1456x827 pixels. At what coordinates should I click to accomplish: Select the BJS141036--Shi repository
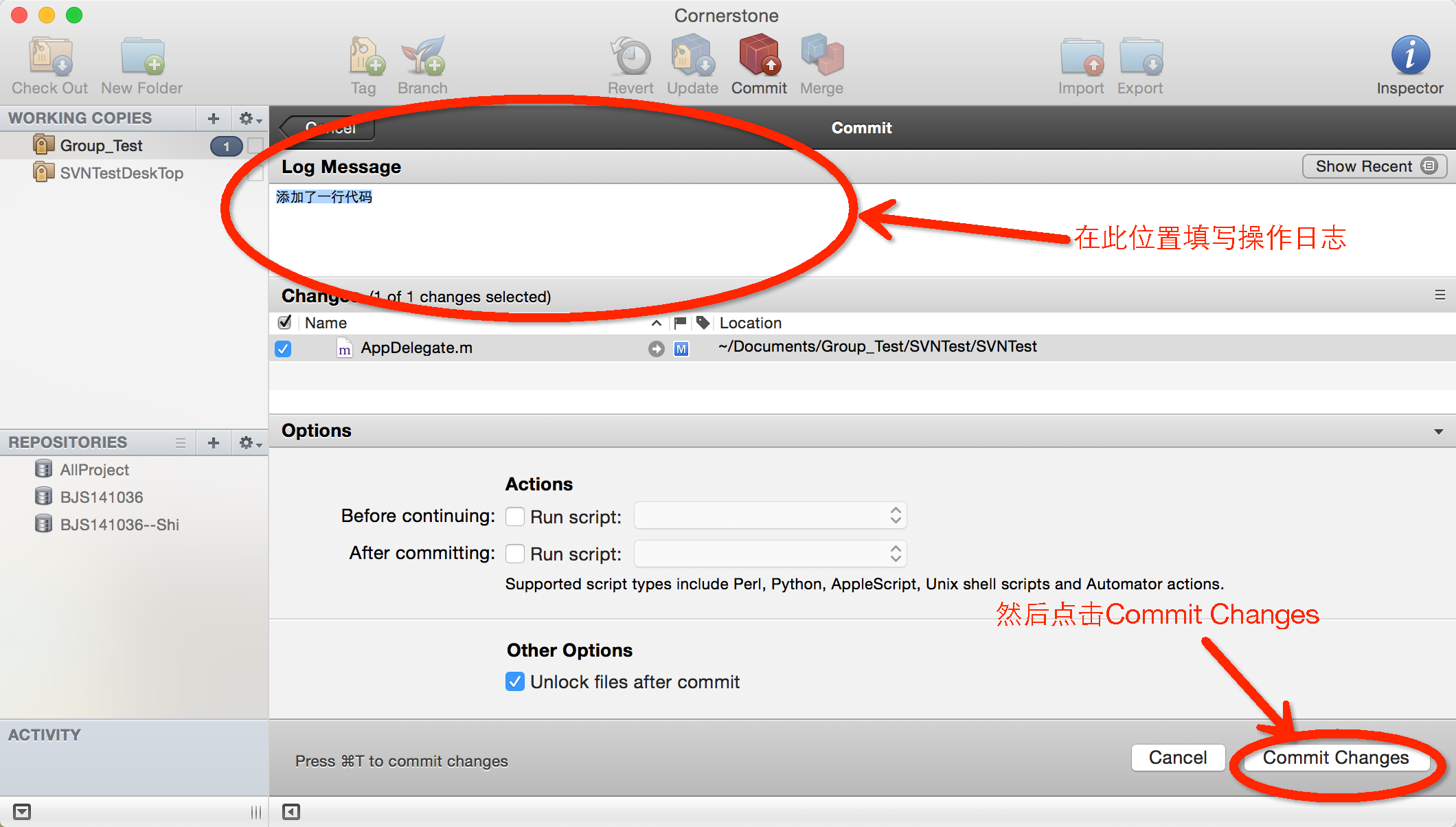(120, 525)
